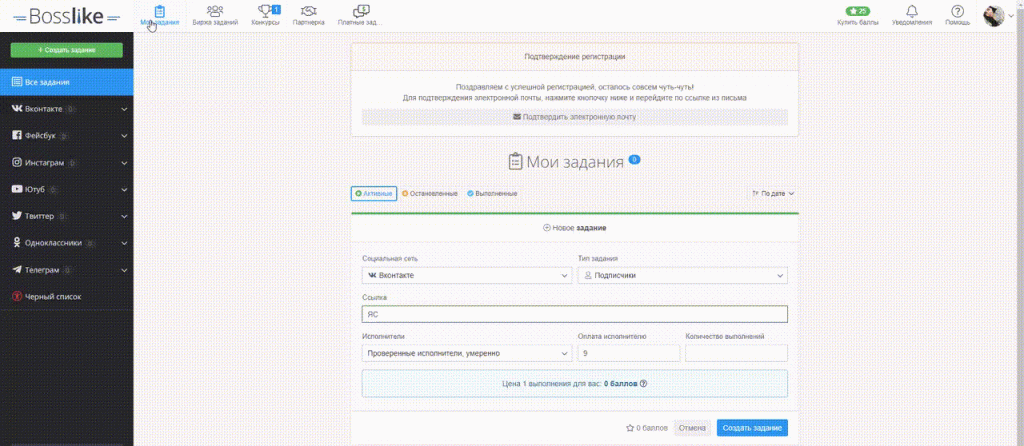Image resolution: width=1024 pixels, height=446 pixels.
Task: Click the Ссылка input field
Action: coord(575,314)
